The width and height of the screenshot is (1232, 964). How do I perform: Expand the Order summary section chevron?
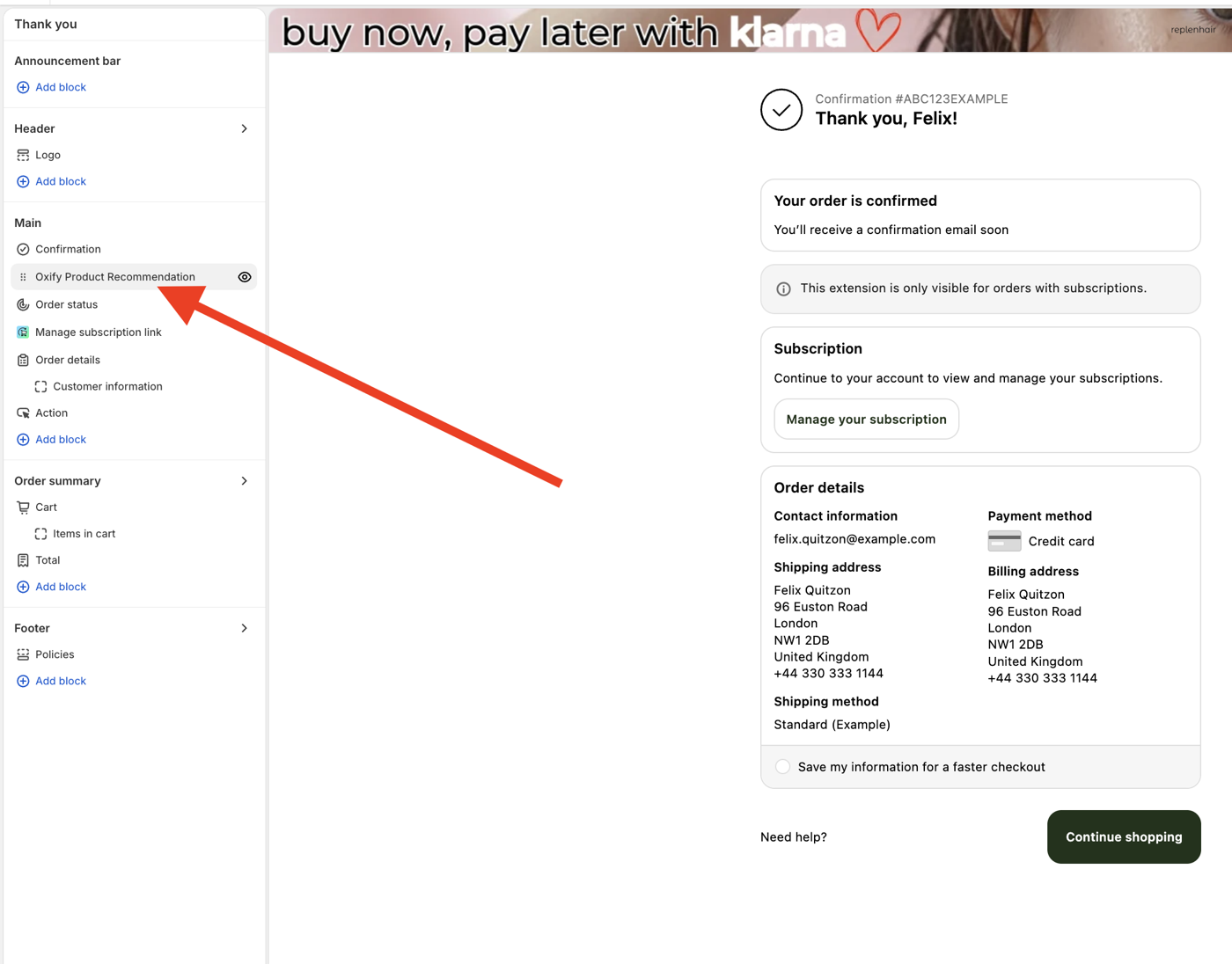click(x=244, y=481)
